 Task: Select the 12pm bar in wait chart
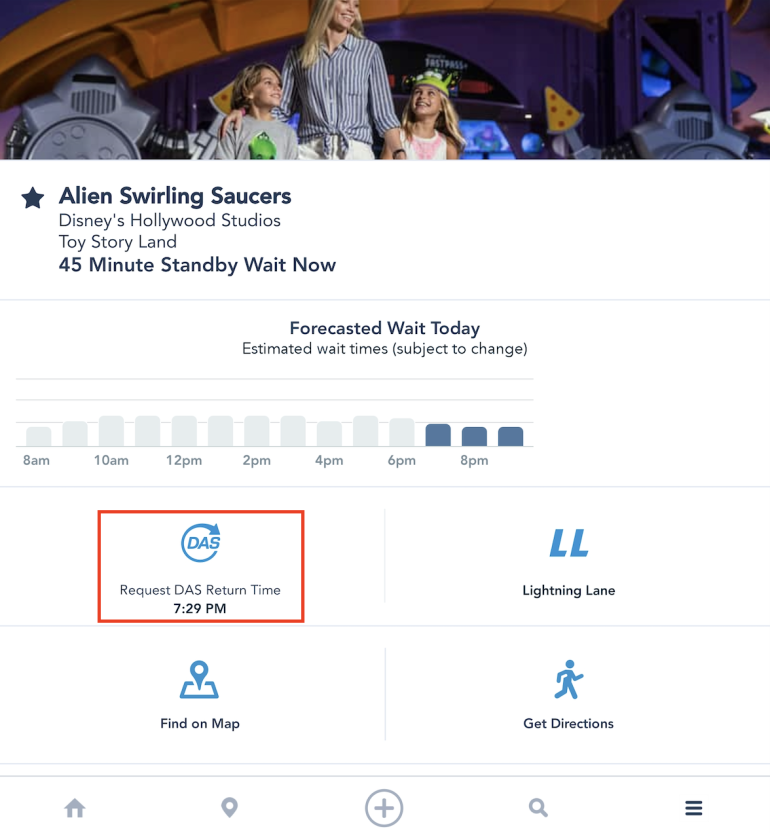[x=184, y=431]
